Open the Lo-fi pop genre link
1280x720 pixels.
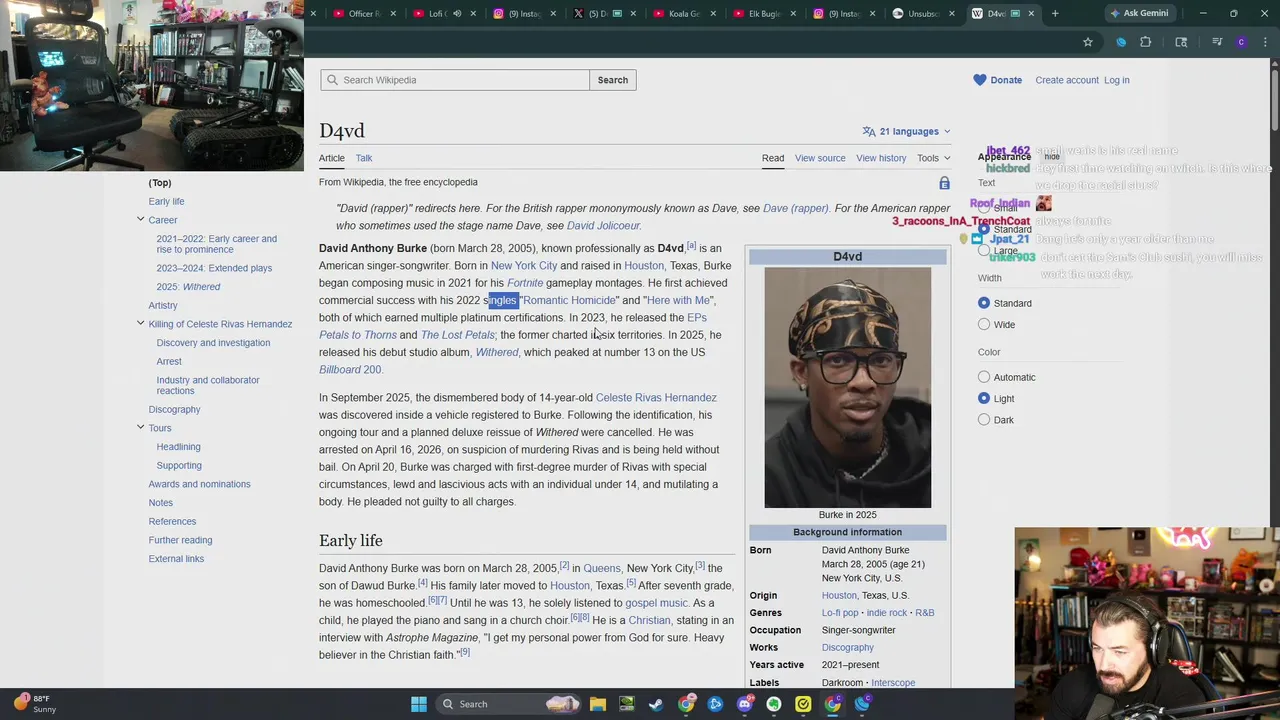840,613
